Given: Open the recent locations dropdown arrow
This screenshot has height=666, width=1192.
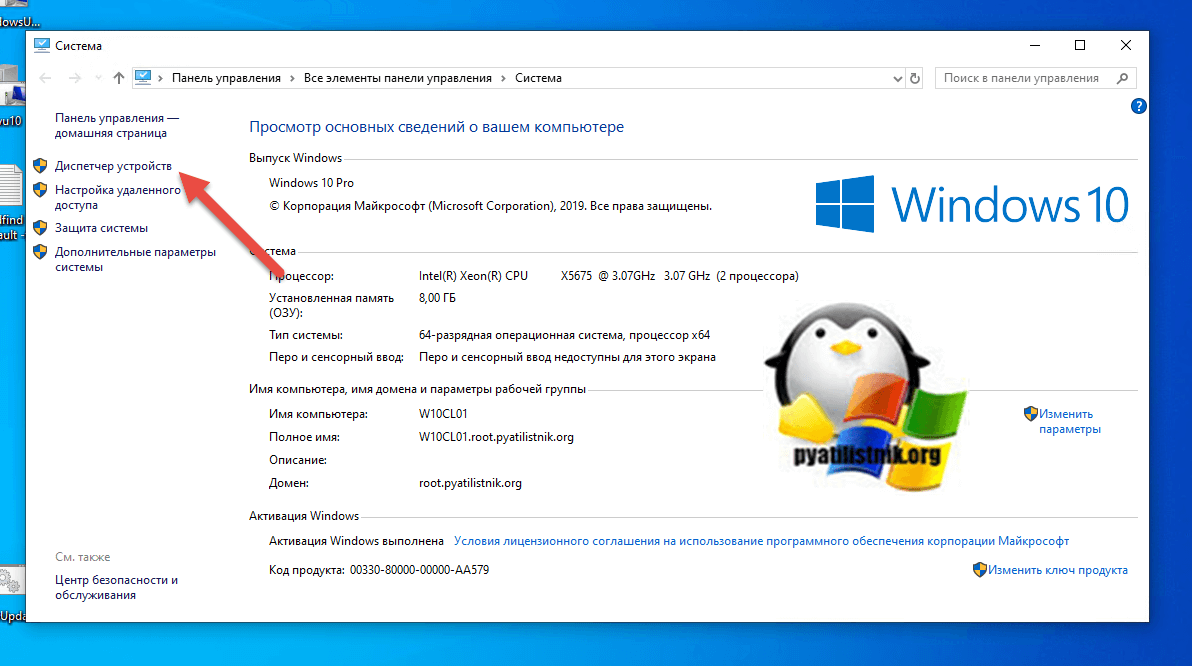Looking at the screenshot, I should point(98,78).
